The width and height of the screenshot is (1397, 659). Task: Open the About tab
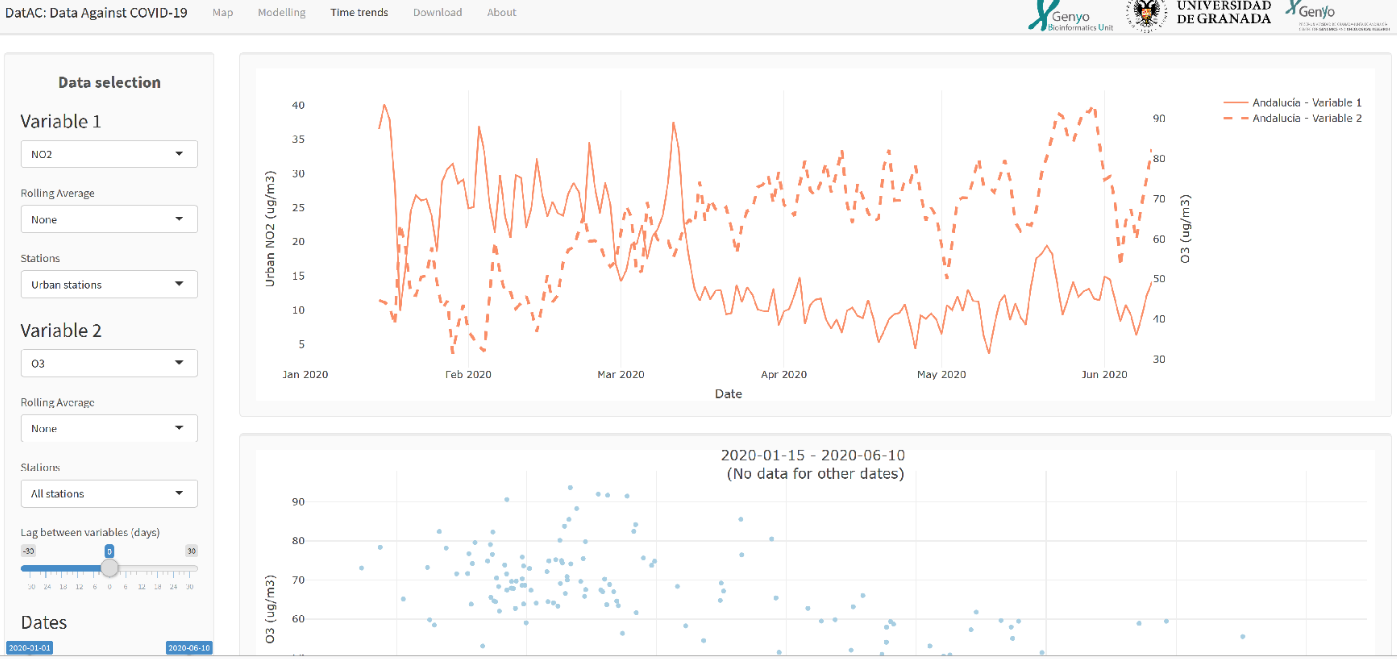click(502, 12)
